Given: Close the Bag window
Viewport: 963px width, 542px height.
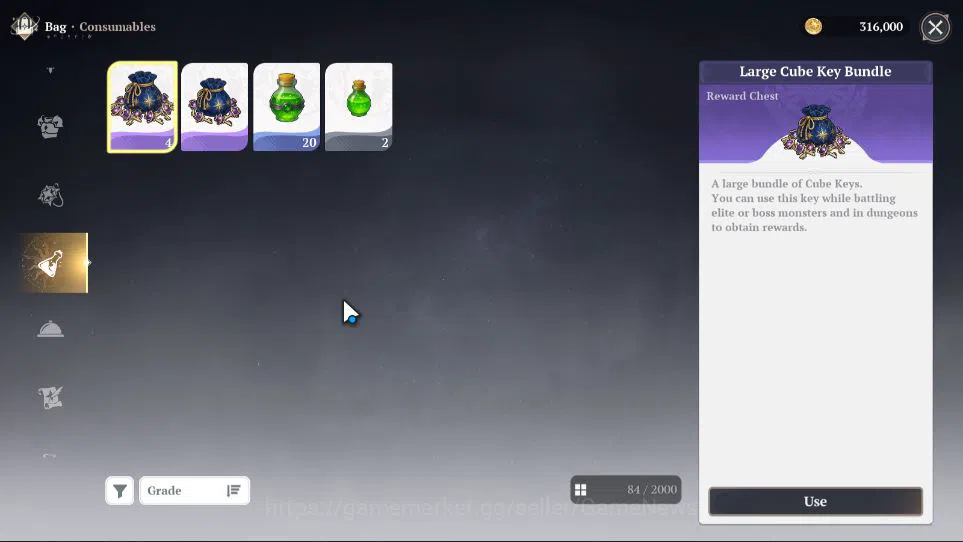Looking at the screenshot, I should point(935,27).
